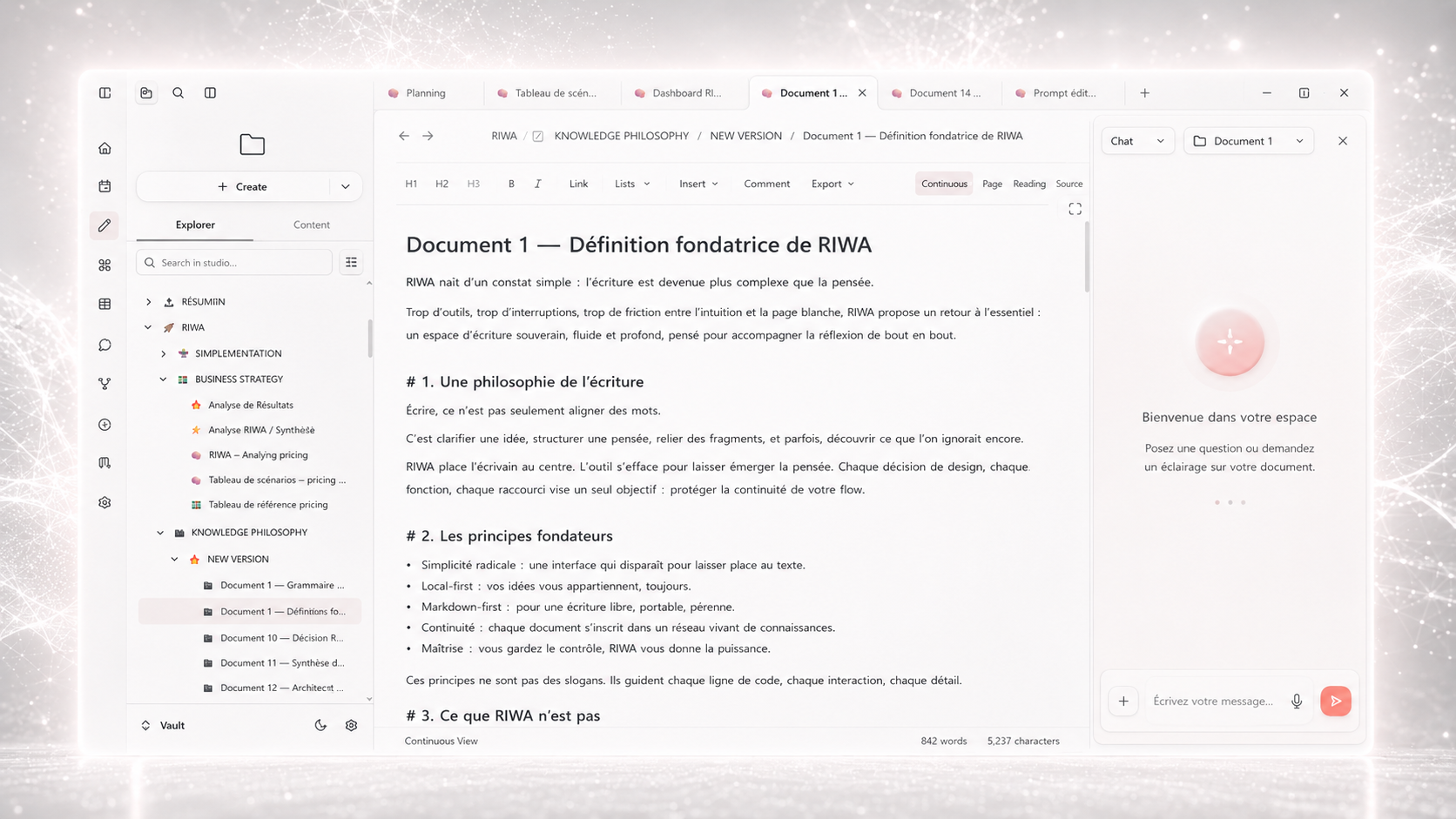
Task: Switch to Reading view mode
Action: point(1029,184)
